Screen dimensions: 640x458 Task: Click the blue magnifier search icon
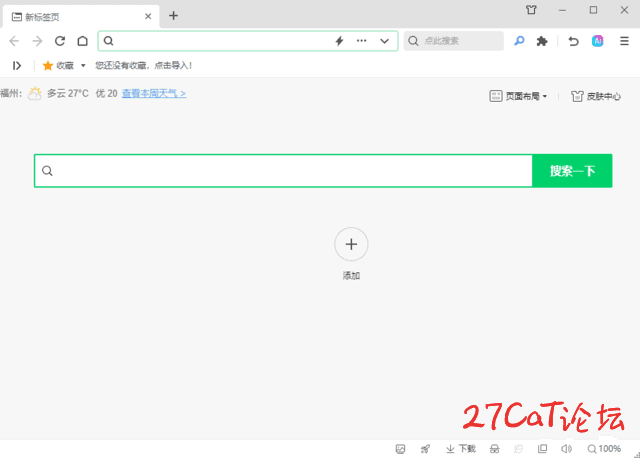click(x=519, y=41)
